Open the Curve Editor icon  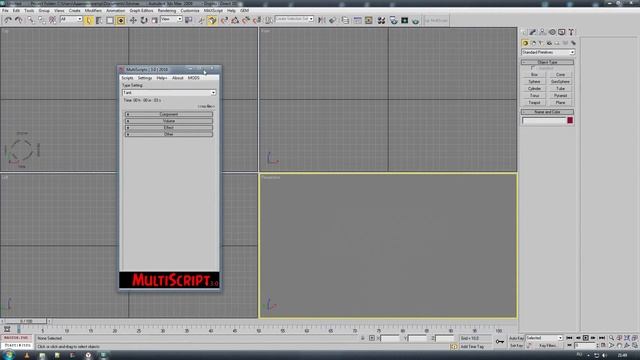click(x=358, y=20)
